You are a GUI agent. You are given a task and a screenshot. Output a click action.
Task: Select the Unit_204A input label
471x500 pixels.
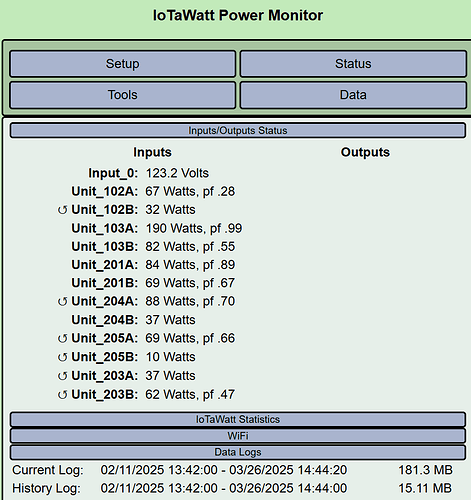coord(105,302)
